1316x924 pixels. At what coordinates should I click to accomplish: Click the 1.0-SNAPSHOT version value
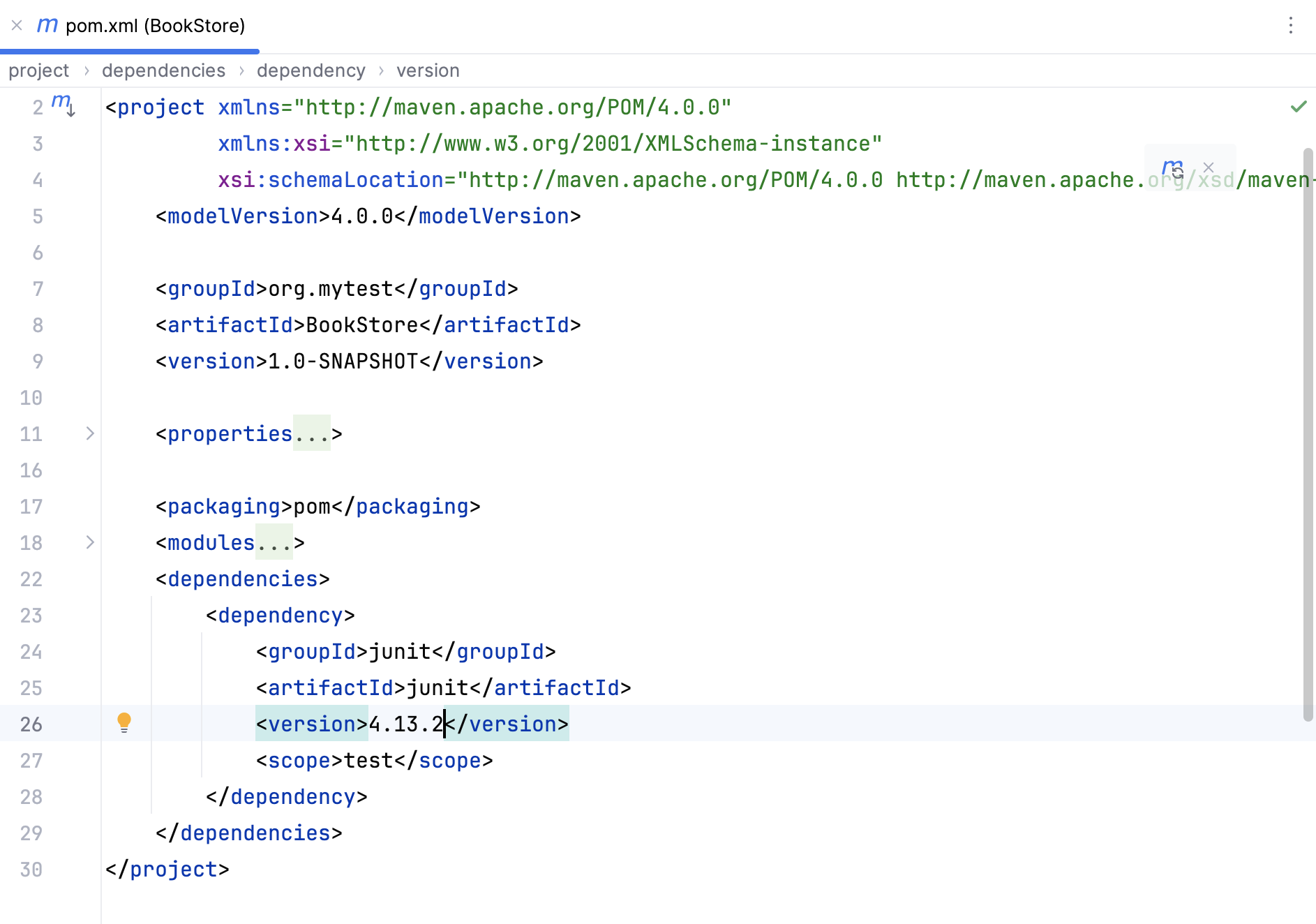[x=343, y=362]
